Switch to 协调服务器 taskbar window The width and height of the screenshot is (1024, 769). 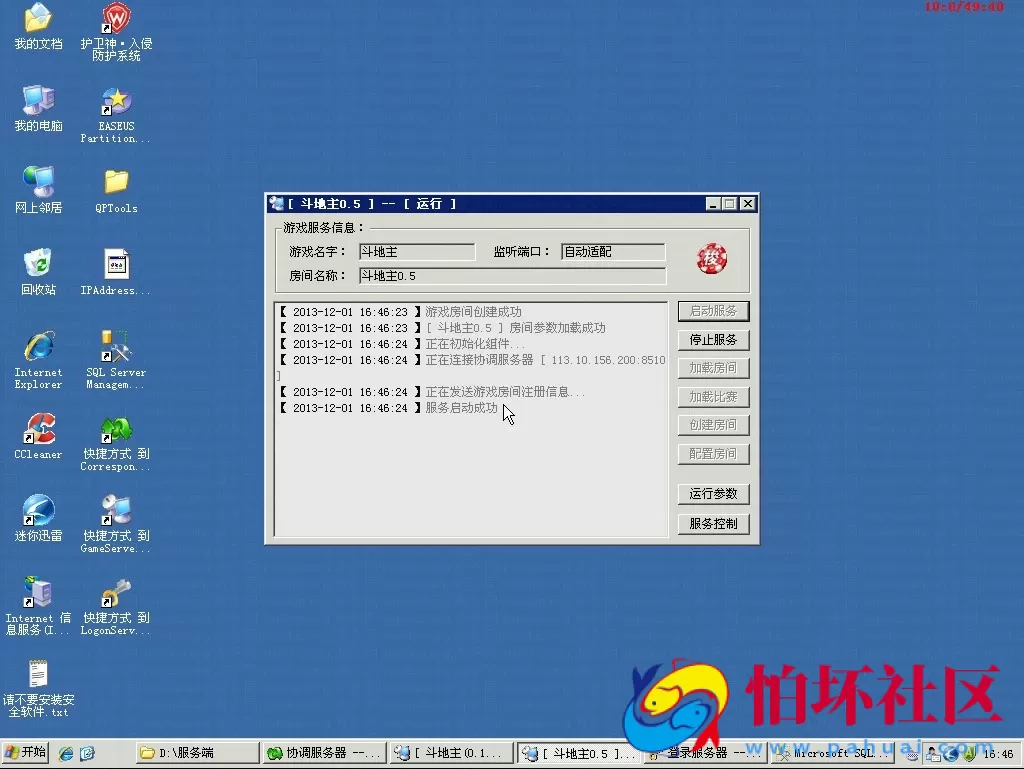(322, 753)
